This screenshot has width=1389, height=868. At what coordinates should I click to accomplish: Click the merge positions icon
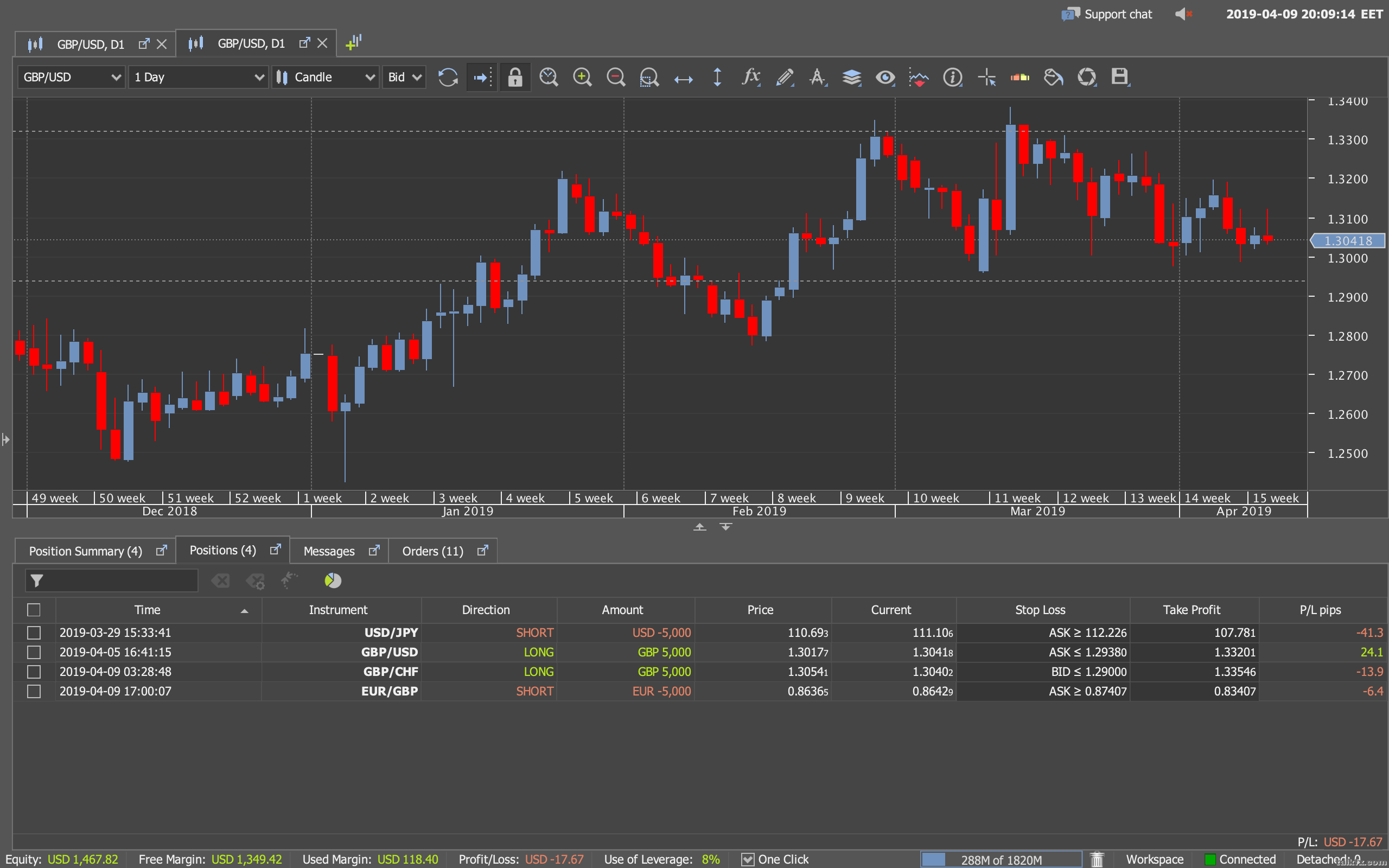pos(290,580)
